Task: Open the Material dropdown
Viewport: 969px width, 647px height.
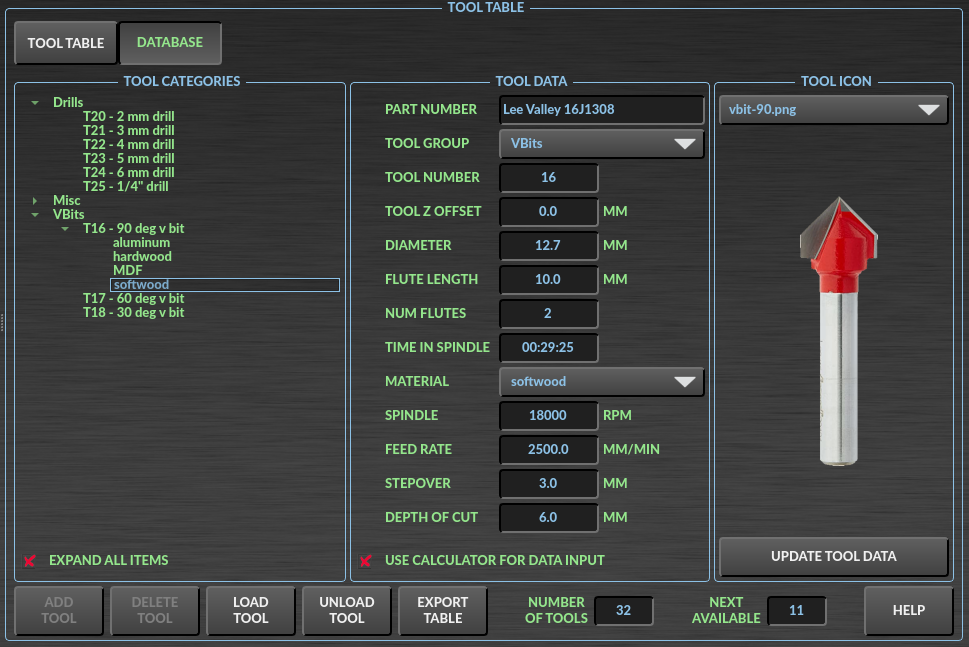Action: click(x=601, y=381)
